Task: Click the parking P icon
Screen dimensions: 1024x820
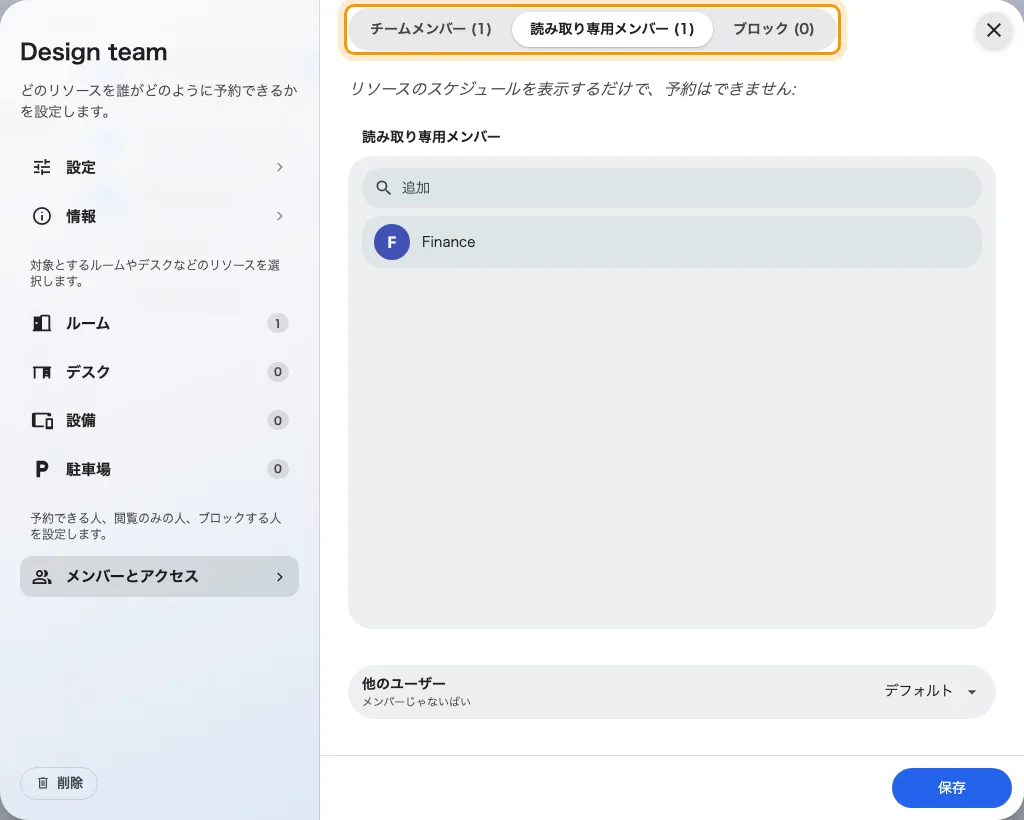Action: pyautogui.click(x=42, y=469)
